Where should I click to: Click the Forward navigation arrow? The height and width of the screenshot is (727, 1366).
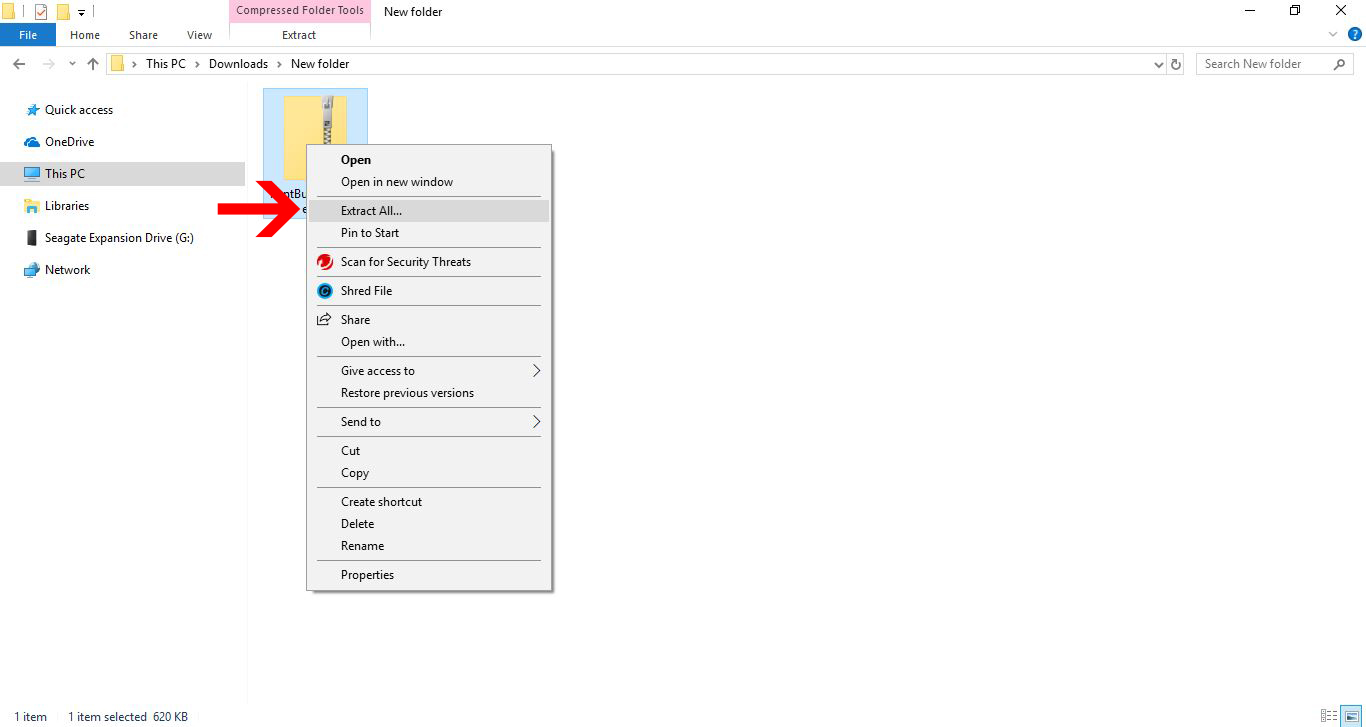(48, 64)
